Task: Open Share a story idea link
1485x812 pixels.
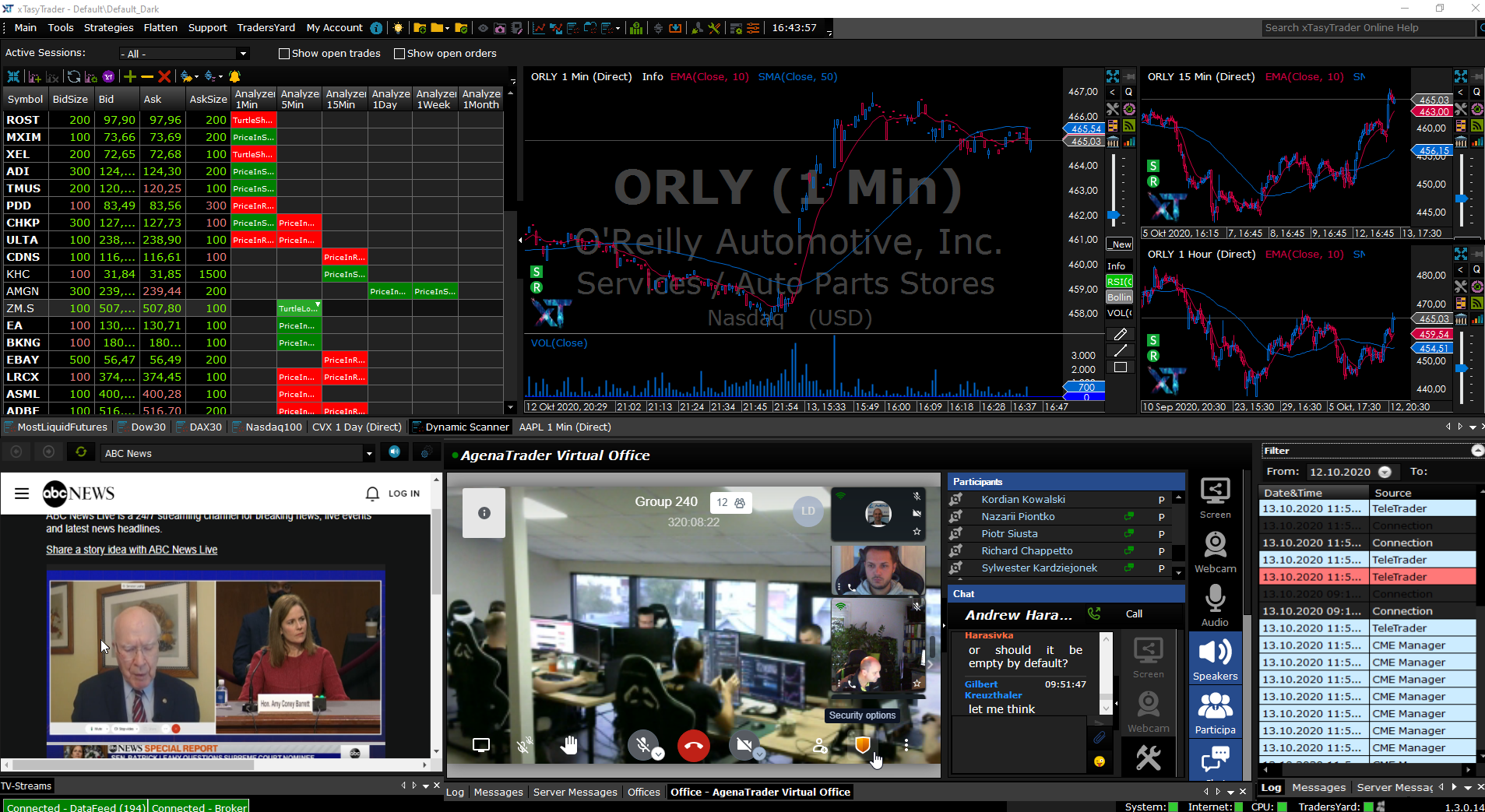Action: 132,550
